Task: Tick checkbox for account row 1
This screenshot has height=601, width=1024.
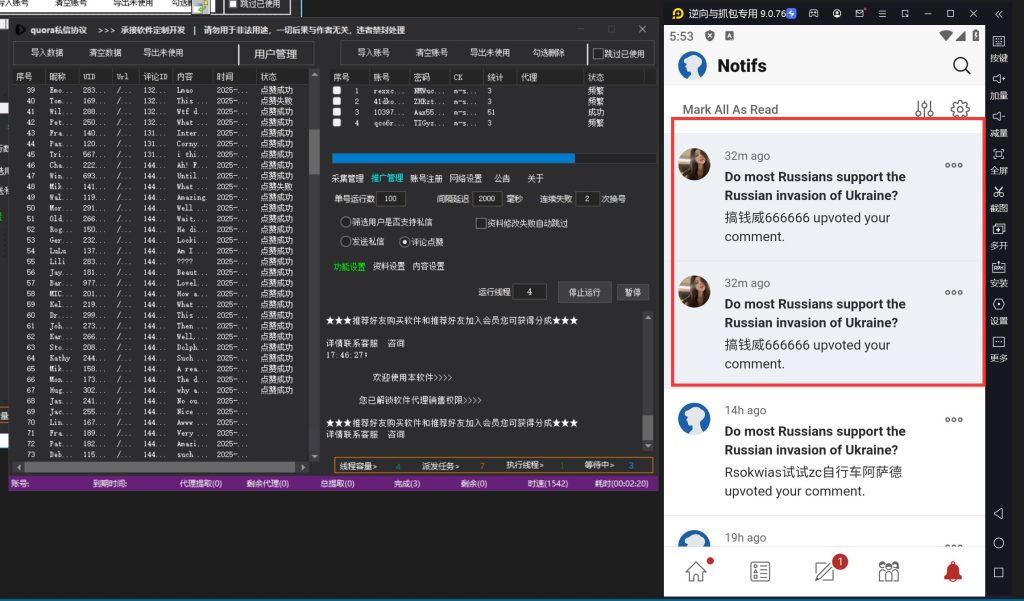Action: click(x=337, y=91)
